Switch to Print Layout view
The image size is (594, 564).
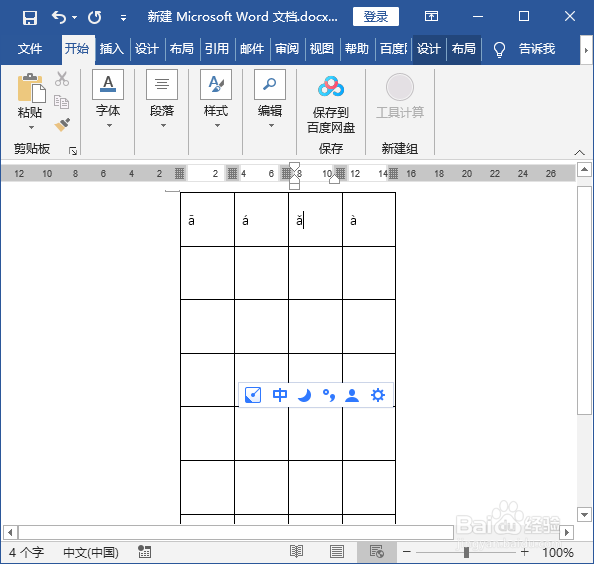pos(337,552)
